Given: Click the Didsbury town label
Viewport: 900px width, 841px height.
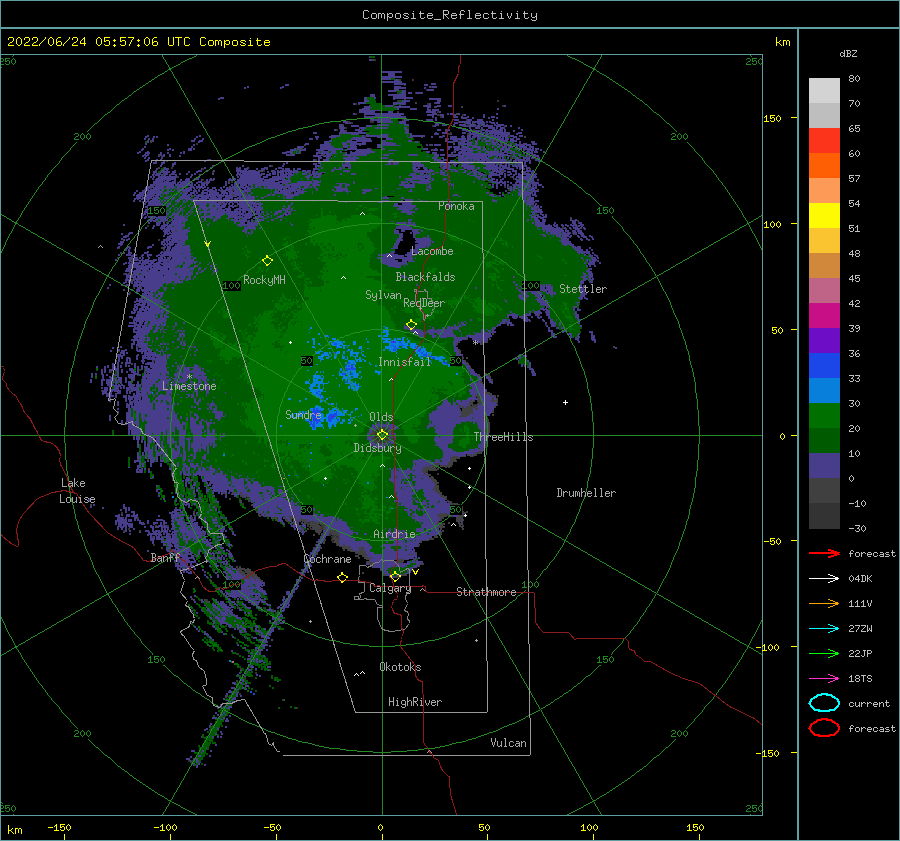Looking at the screenshot, I should click(377, 448).
